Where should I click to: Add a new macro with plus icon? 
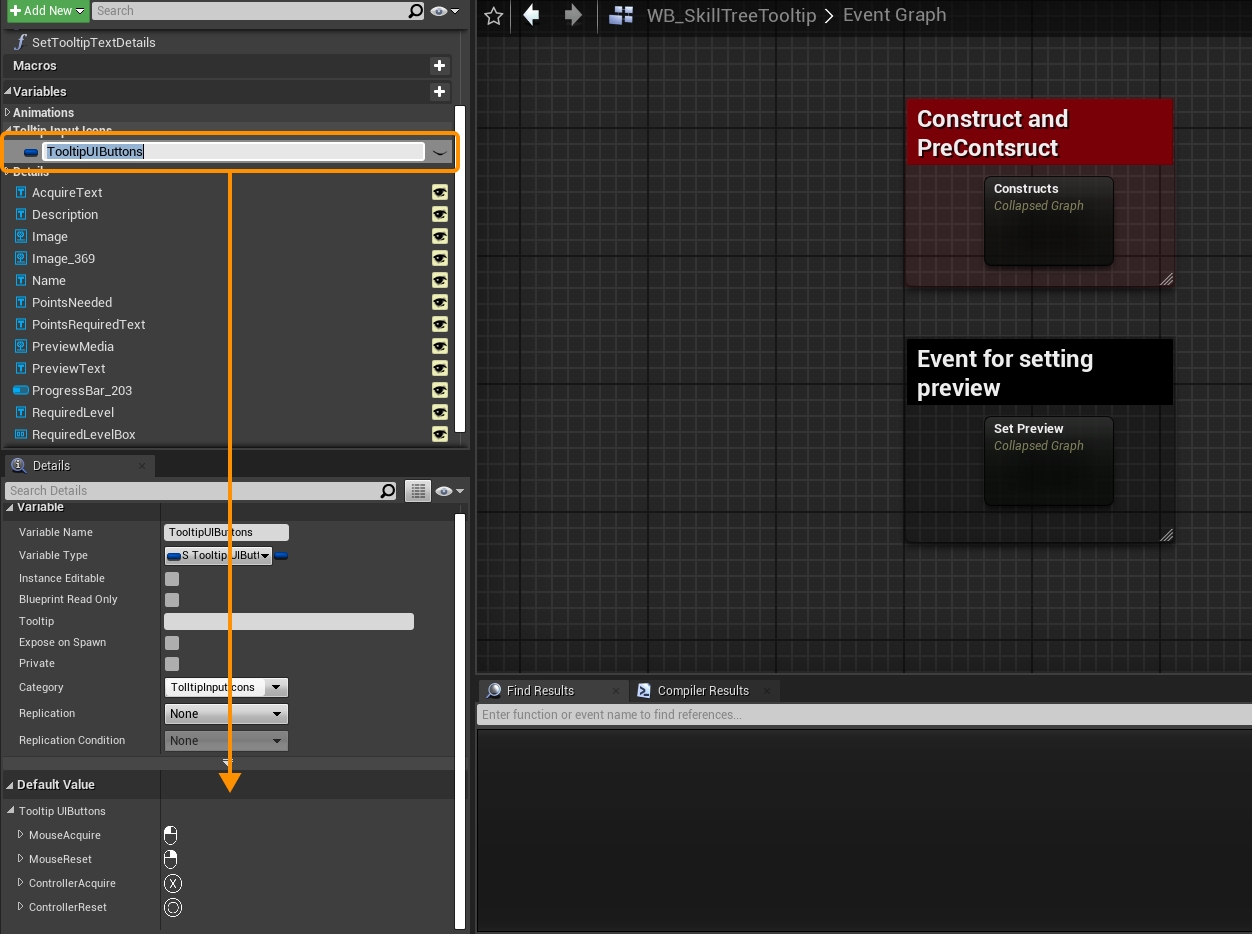click(439, 65)
